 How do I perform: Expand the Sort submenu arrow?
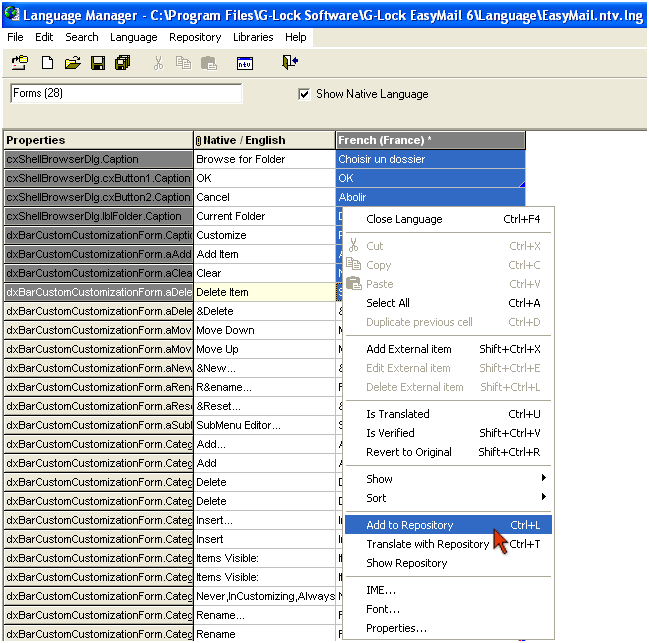(544, 497)
